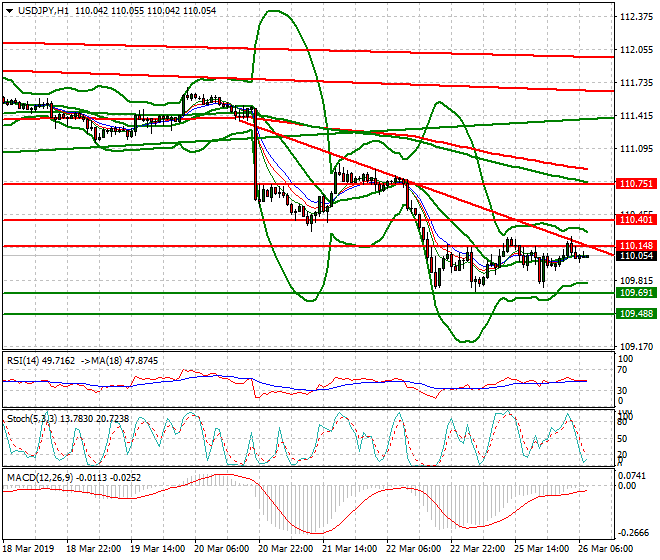Click the 22 Mar 22:00 time label
Viewport: 660px width, 560px height.
pos(477,549)
